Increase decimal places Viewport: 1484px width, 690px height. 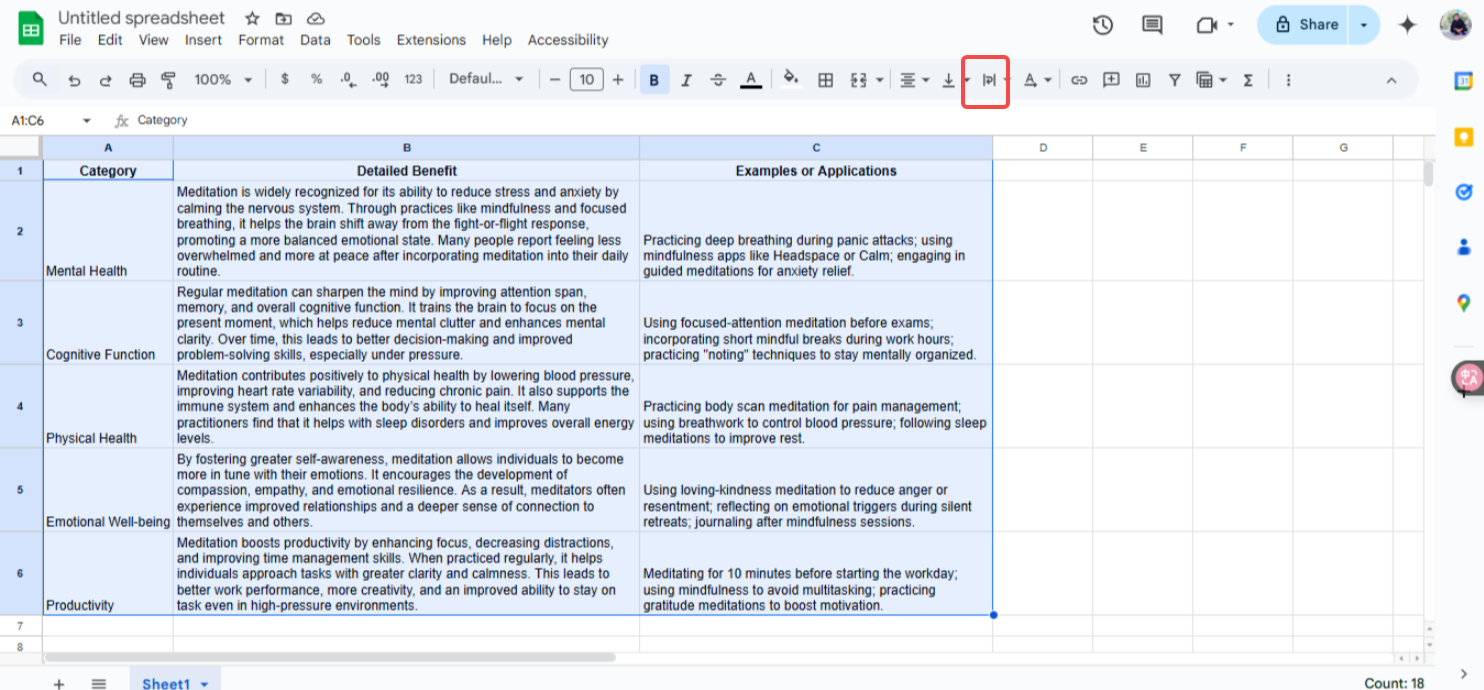click(x=380, y=80)
